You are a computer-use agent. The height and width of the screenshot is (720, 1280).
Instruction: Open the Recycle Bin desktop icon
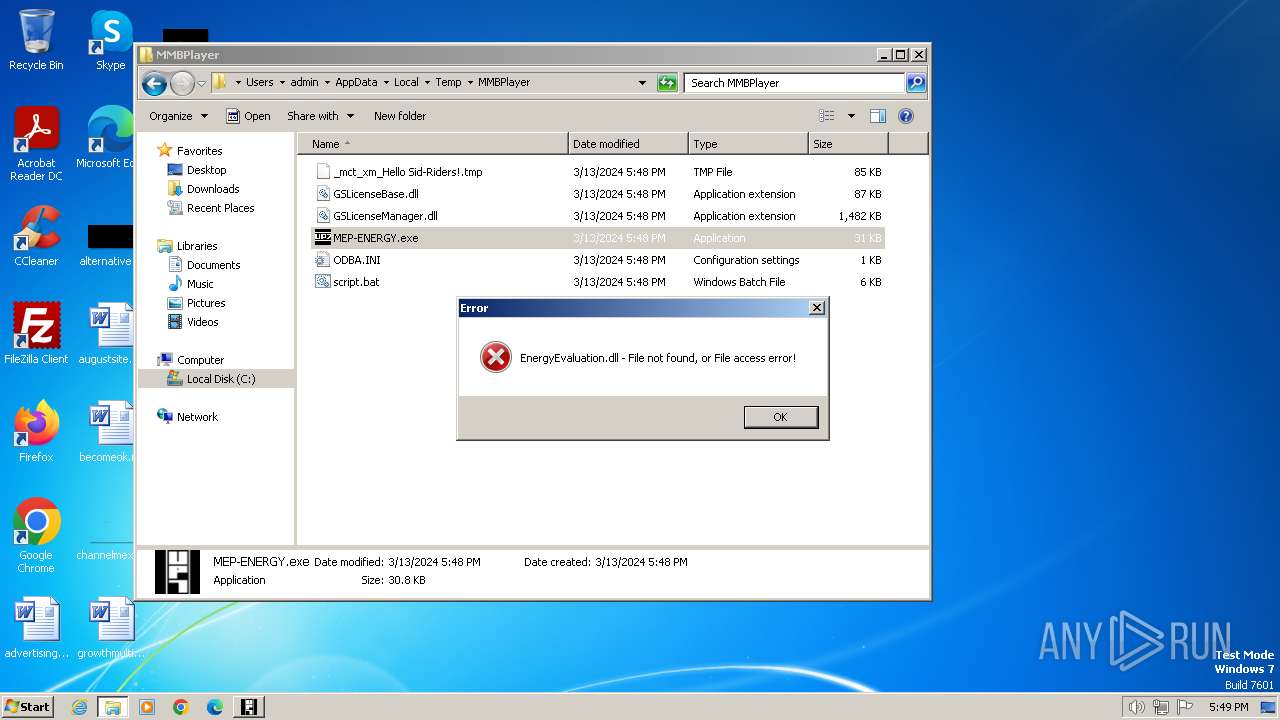[x=36, y=40]
